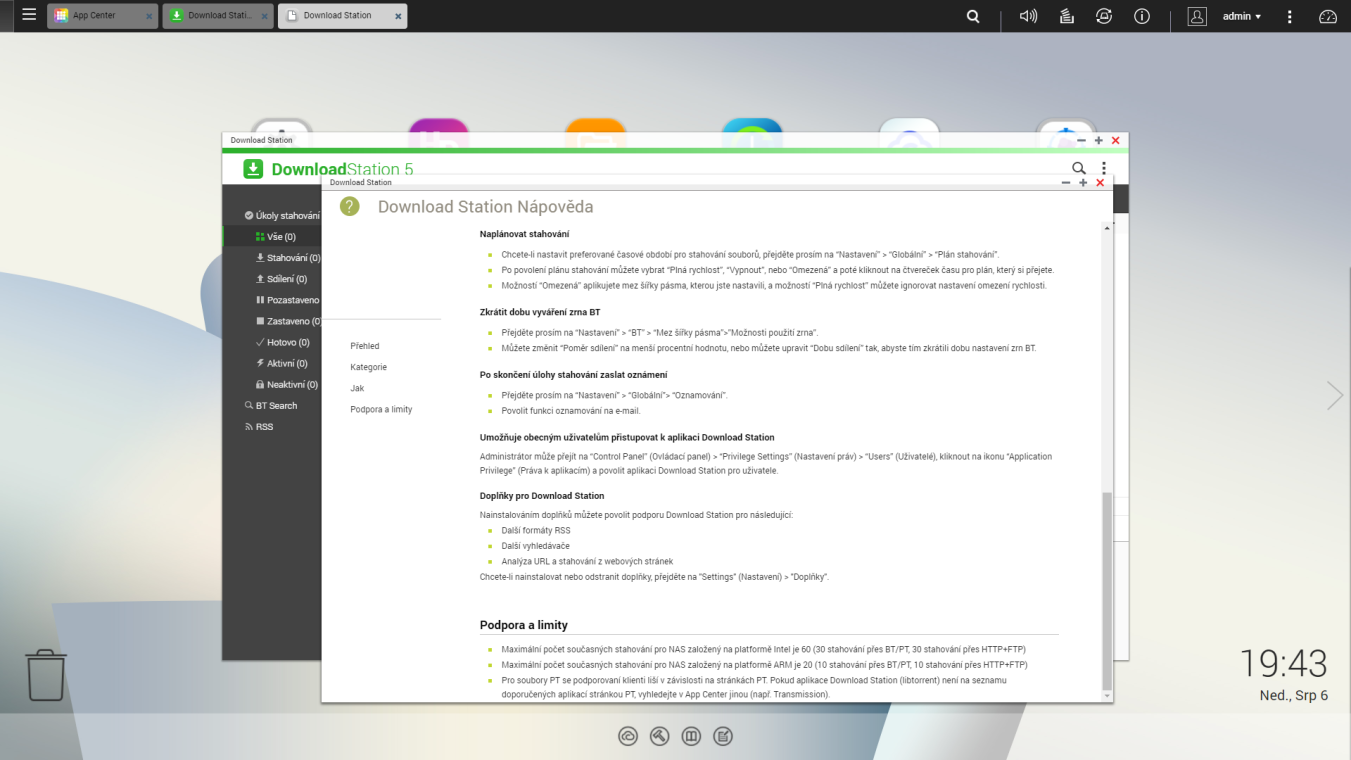Maximize the Download Station help window
Viewport: 1351px width, 760px height.
tap(1083, 183)
